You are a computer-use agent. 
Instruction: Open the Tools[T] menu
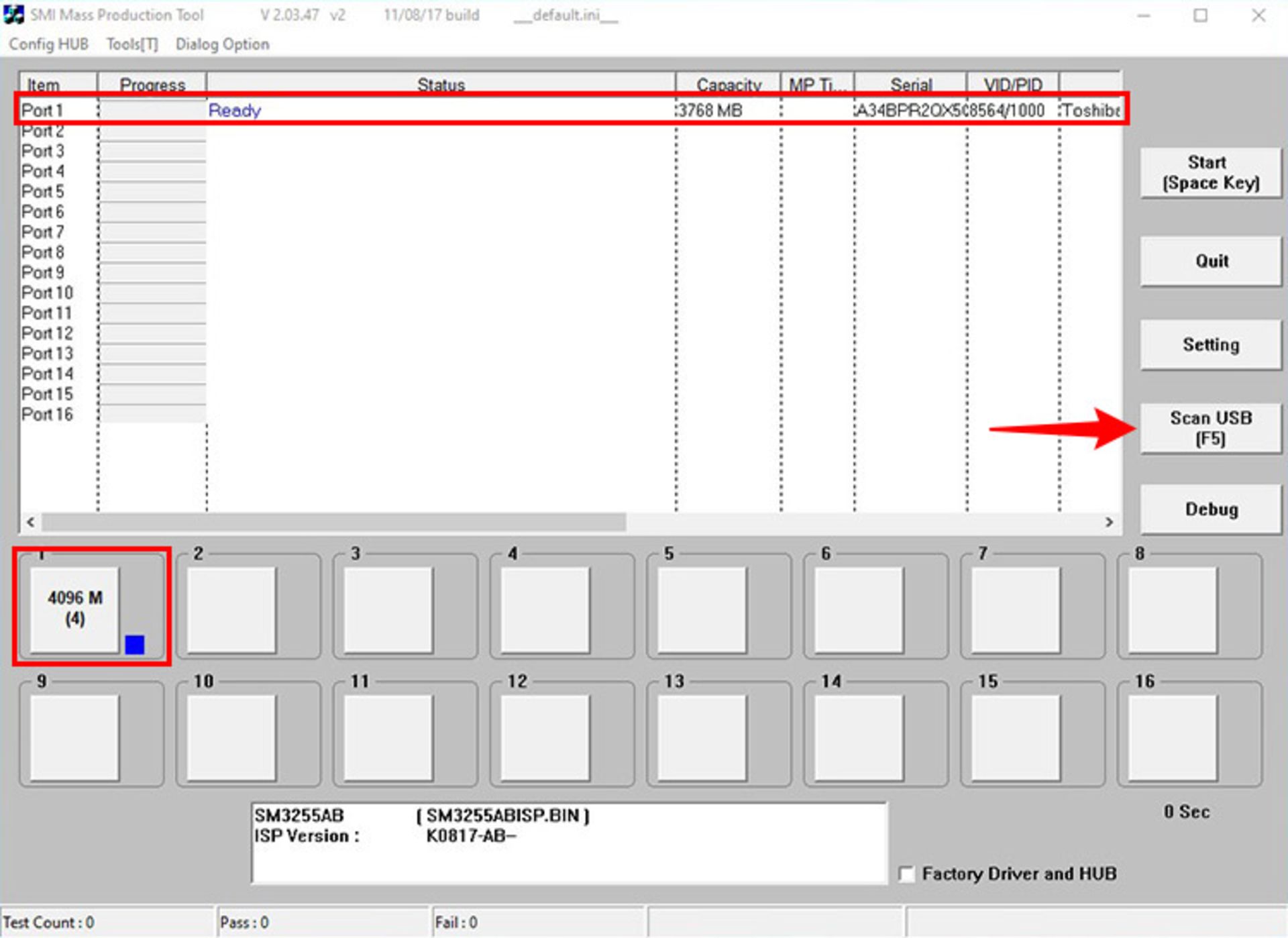132,44
